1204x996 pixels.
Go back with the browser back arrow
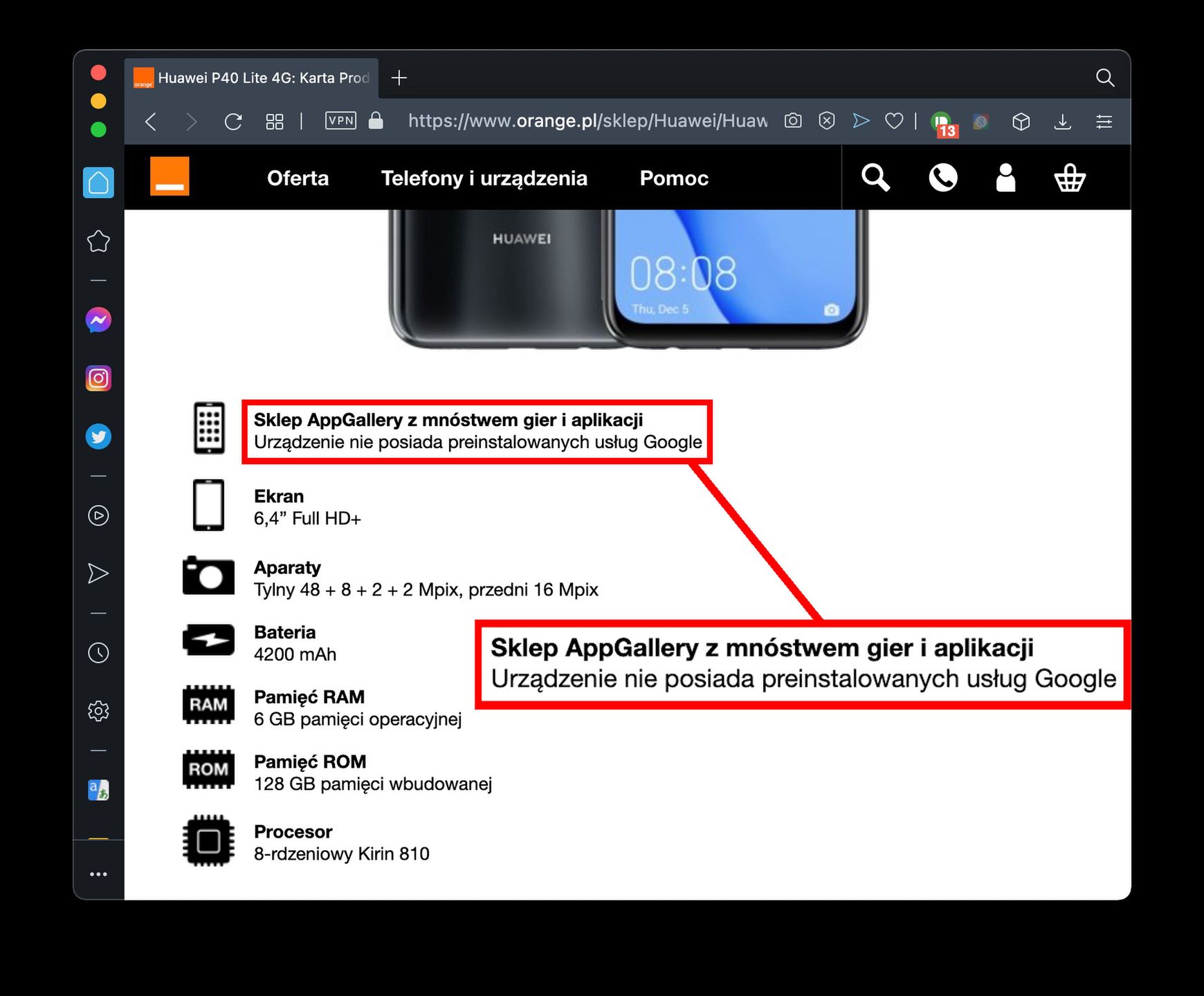pos(151,122)
